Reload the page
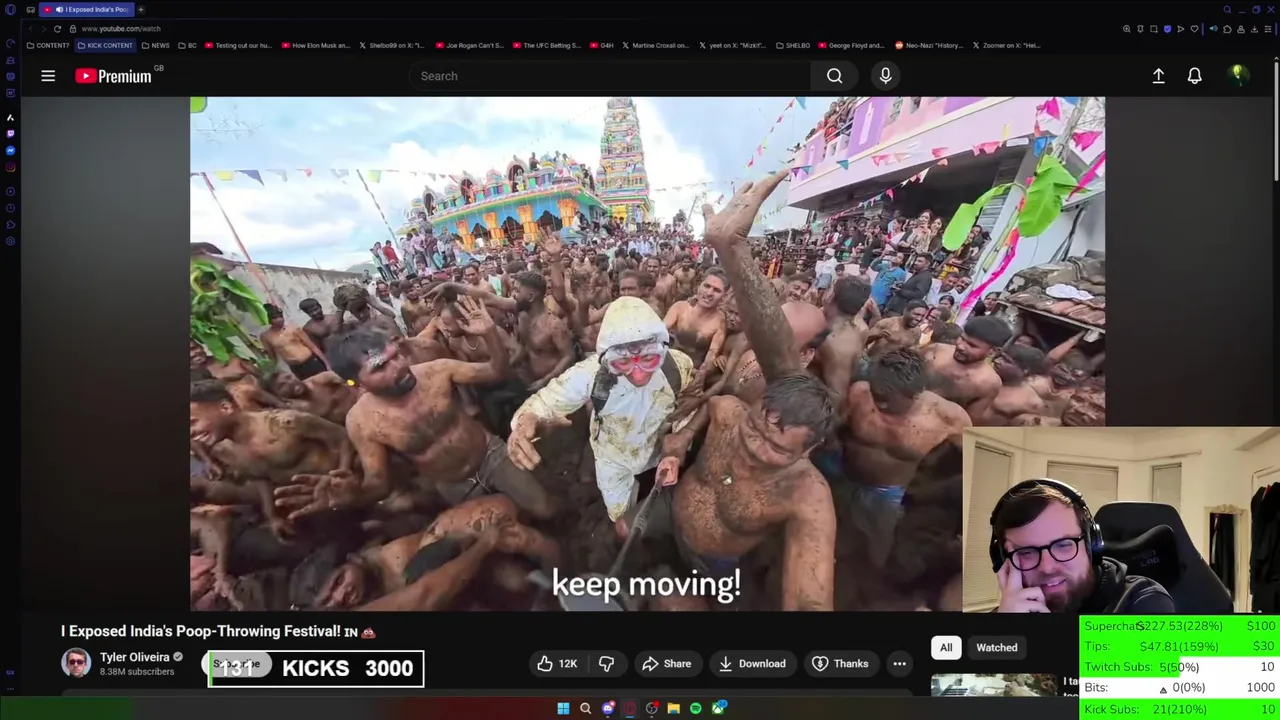Screen dimensions: 1280x720 57,29
